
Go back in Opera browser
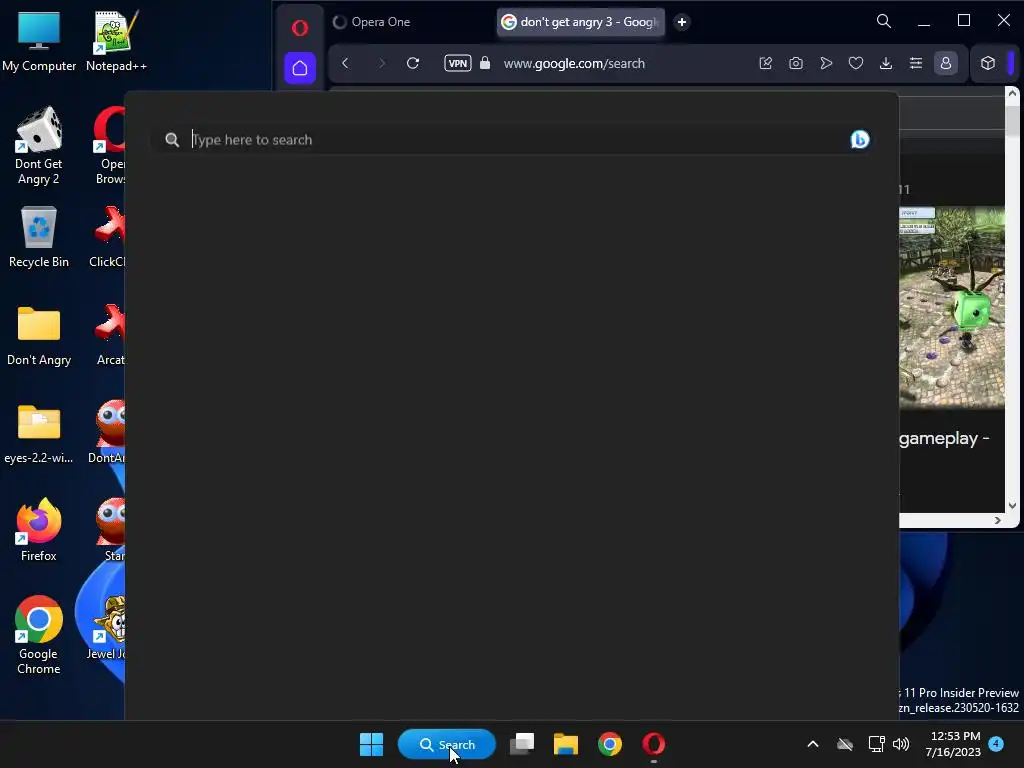coord(345,63)
